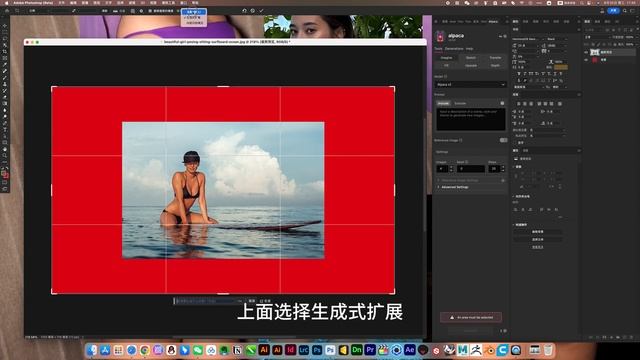Toggle All Caps in Character panel

point(531,74)
